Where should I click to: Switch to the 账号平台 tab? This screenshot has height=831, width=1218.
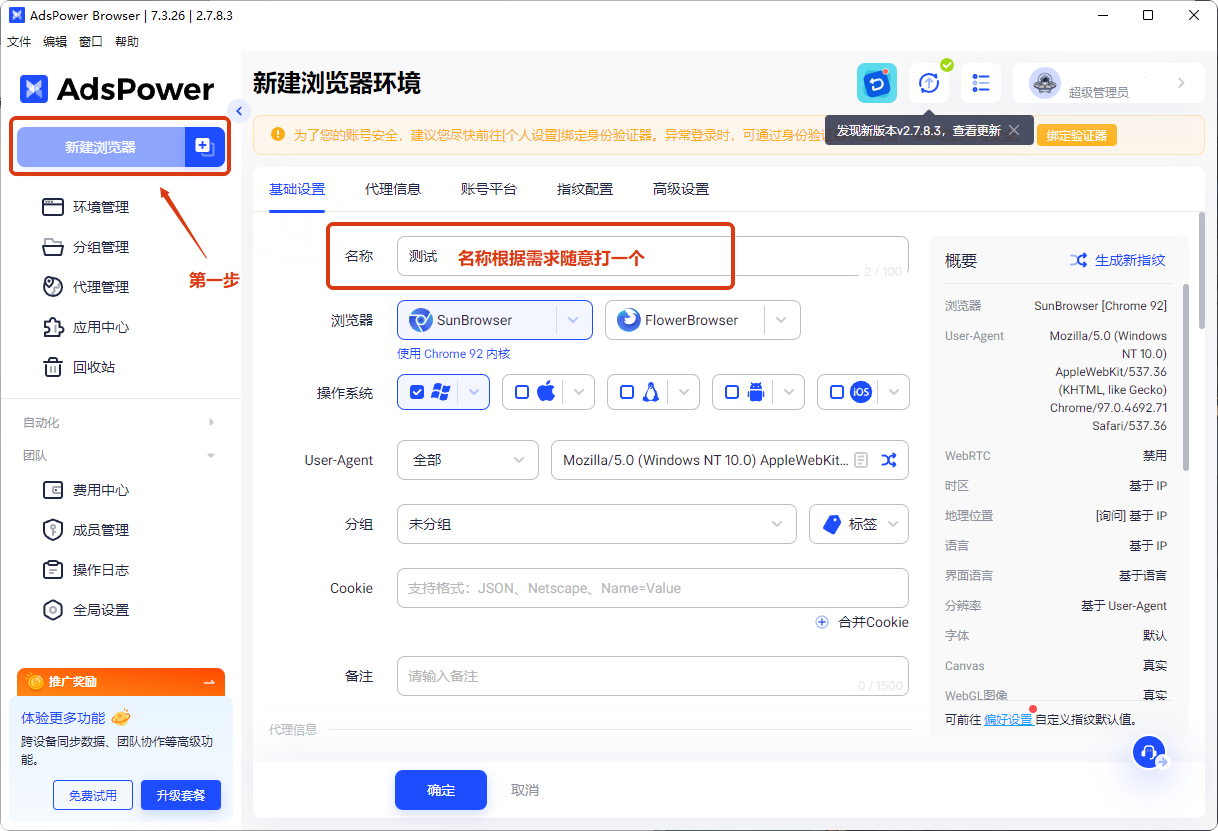point(489,189)
